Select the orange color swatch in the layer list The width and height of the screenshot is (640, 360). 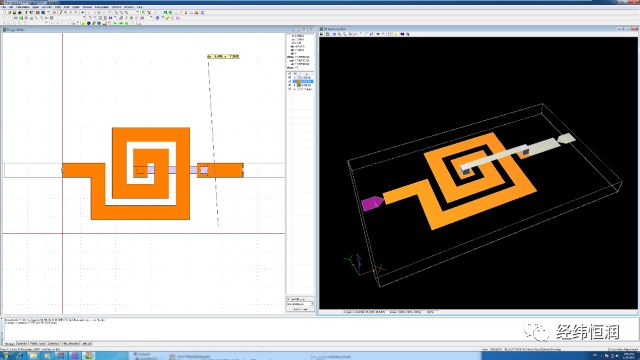tap(298, 81)
